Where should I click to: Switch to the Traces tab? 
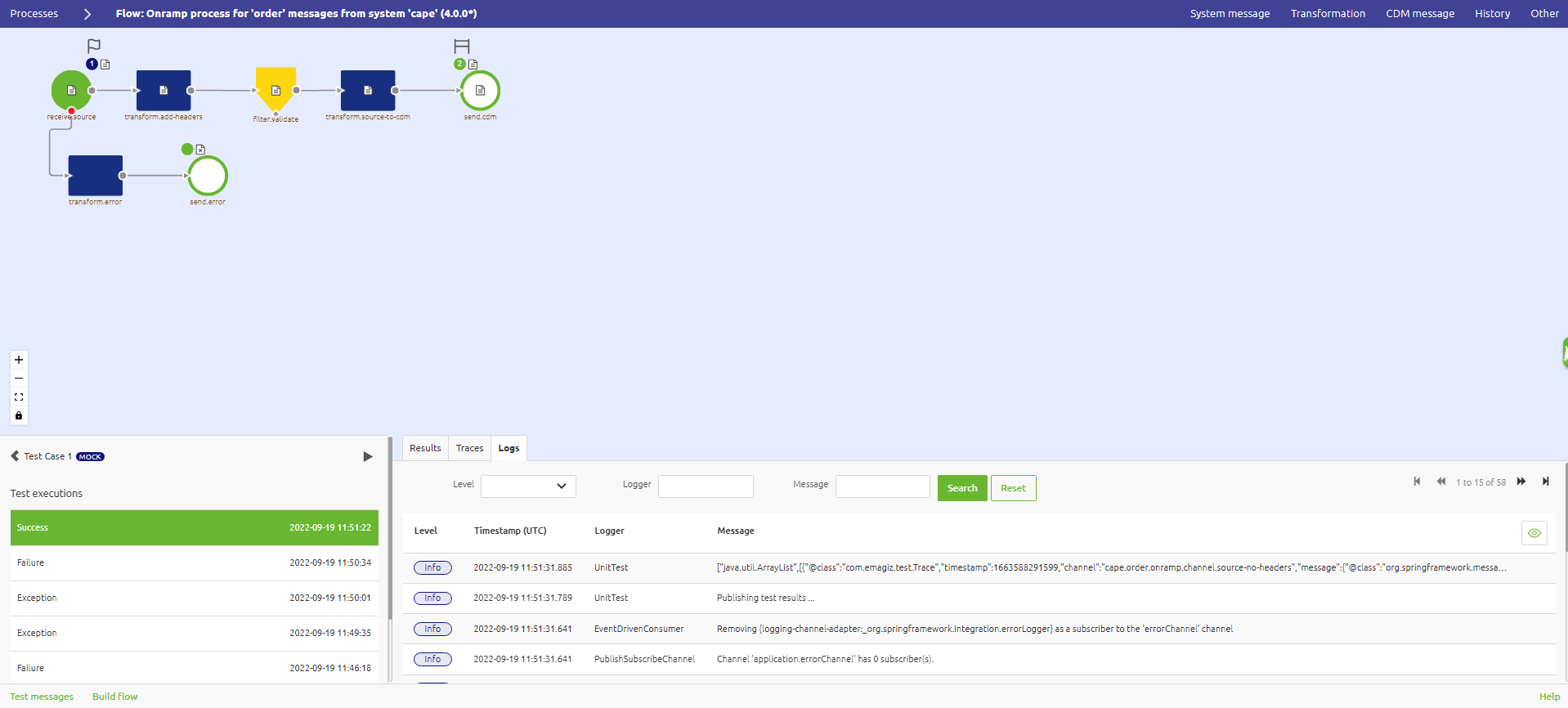click(469, 448)
